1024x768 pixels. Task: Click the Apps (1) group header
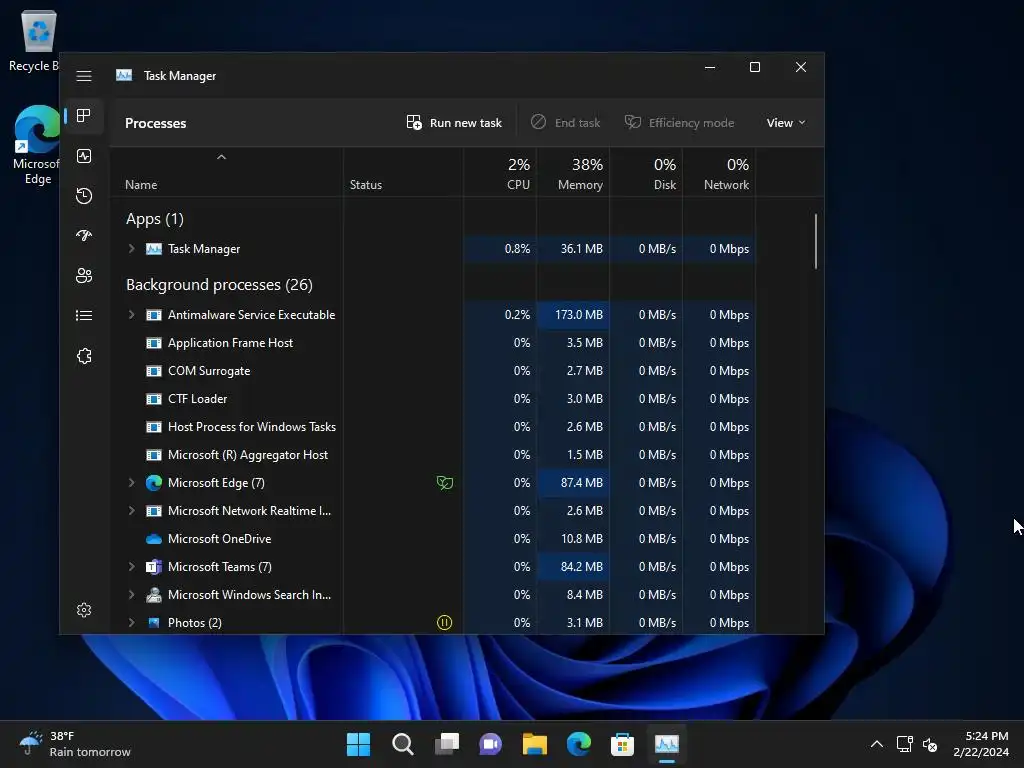click(x=155, y=219)
